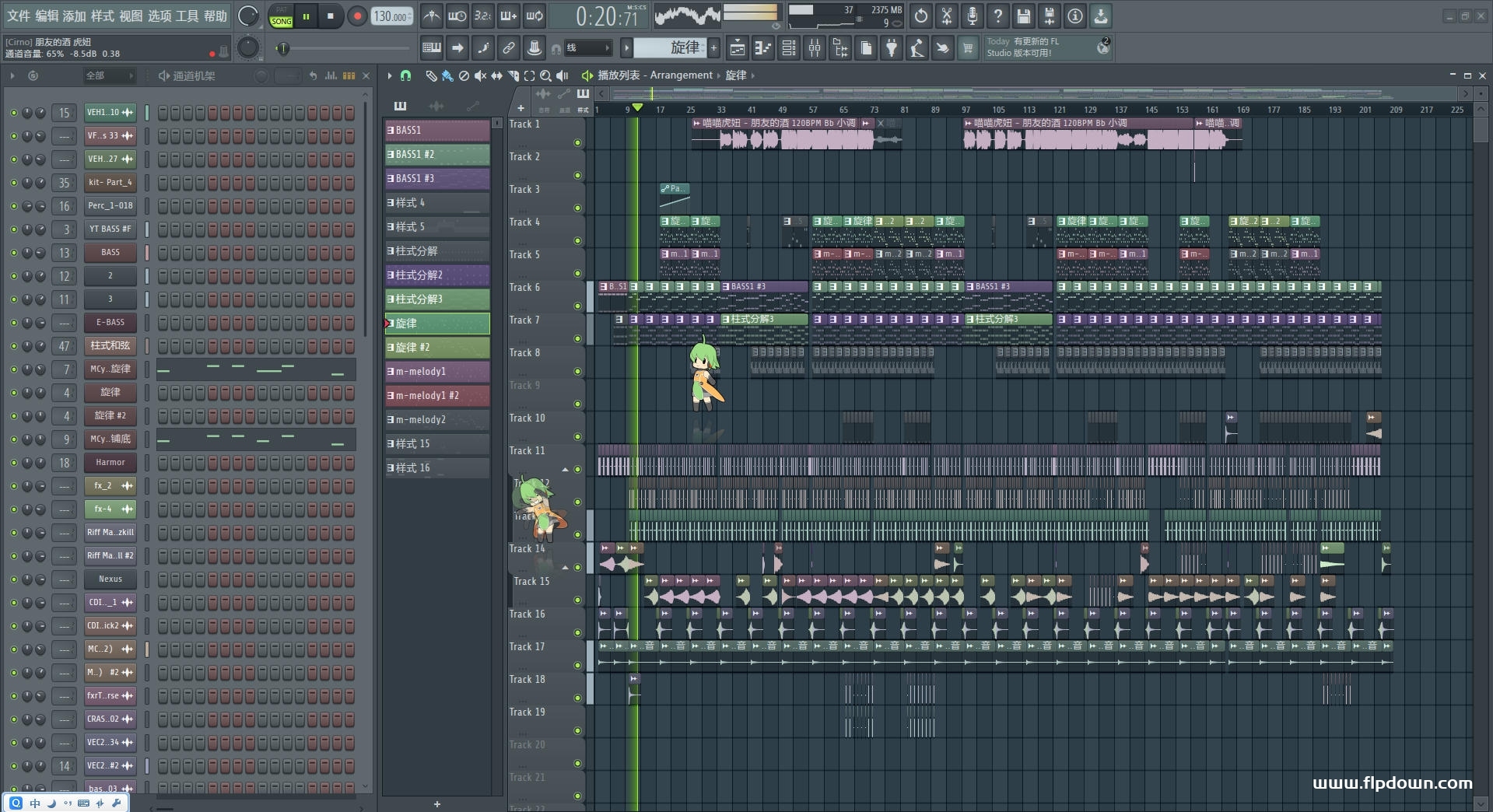Image resolution: width=1493 pixels, height=812 pixels.
Task: Open the 帮助 menu
Action: click(216, 16)
